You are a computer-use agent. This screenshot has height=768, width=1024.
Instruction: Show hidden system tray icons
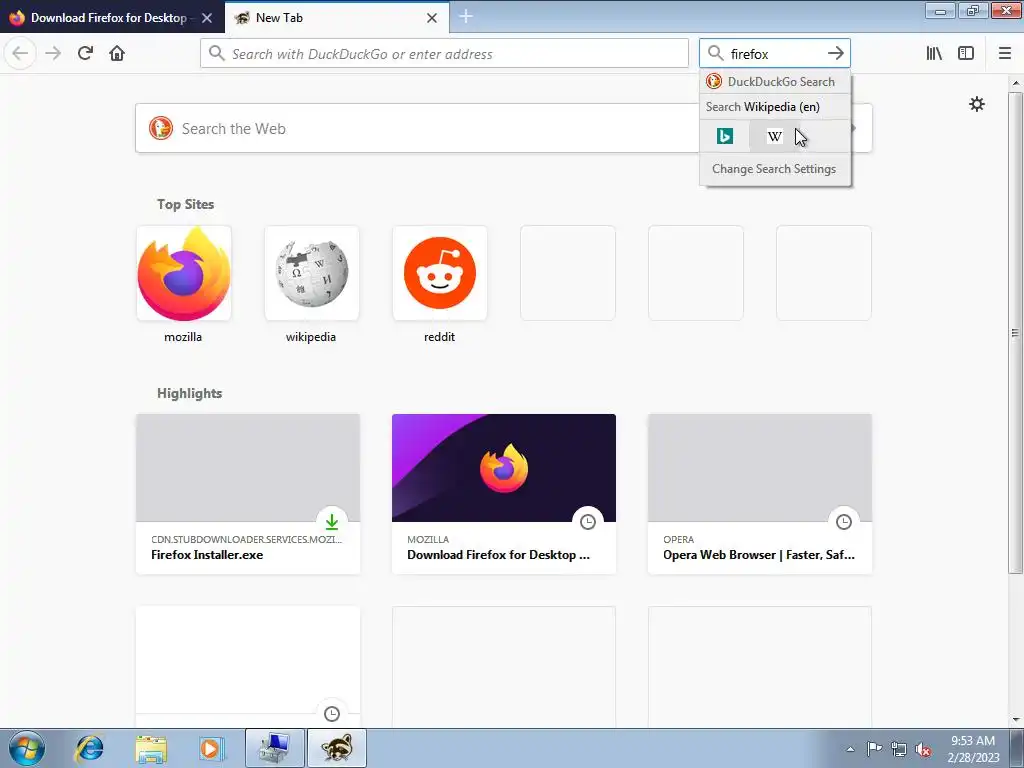pos(850,749)
